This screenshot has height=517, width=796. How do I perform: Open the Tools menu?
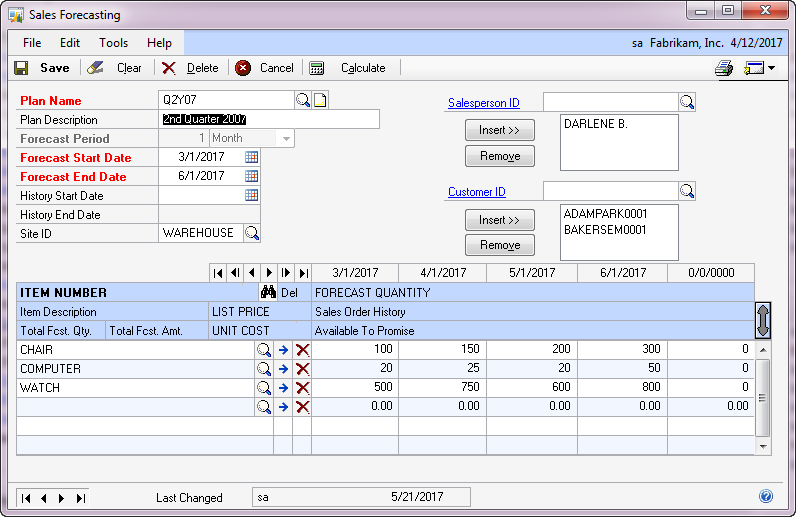click(x=113, y=43)
